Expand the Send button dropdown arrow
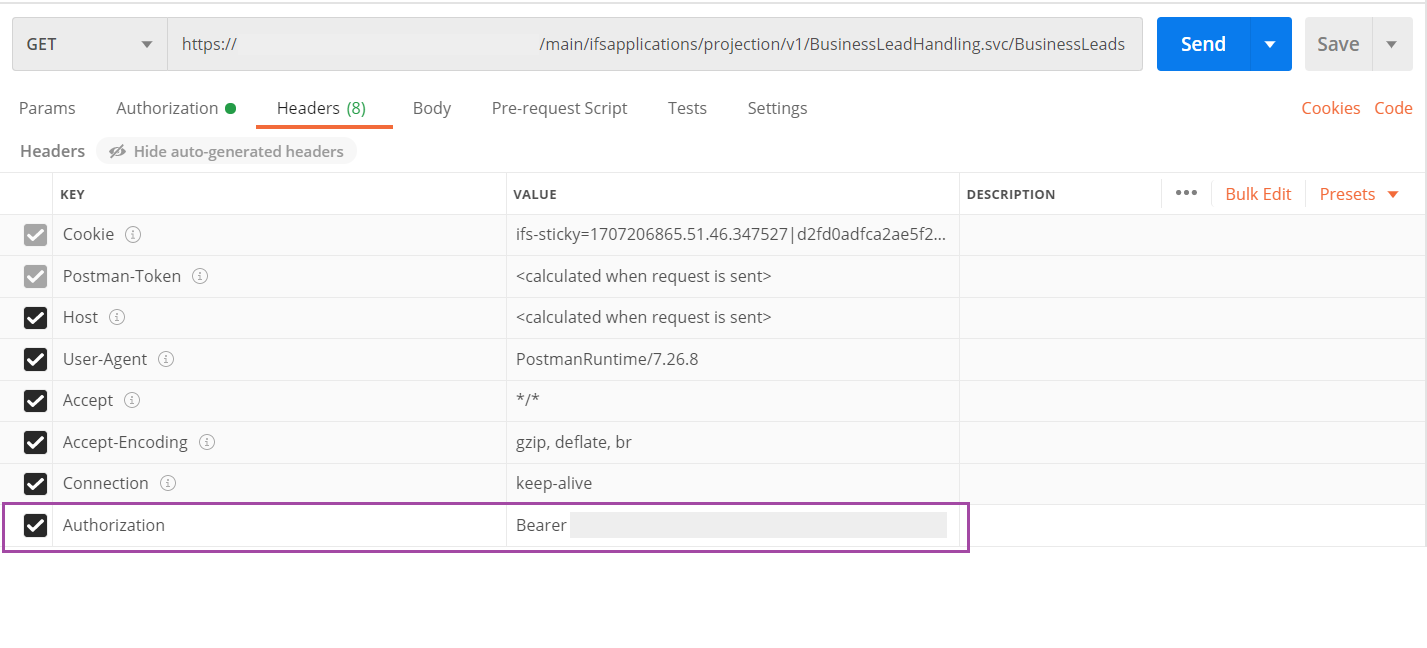This screenshot has width=1427, height=648. tap(1270, 44)
